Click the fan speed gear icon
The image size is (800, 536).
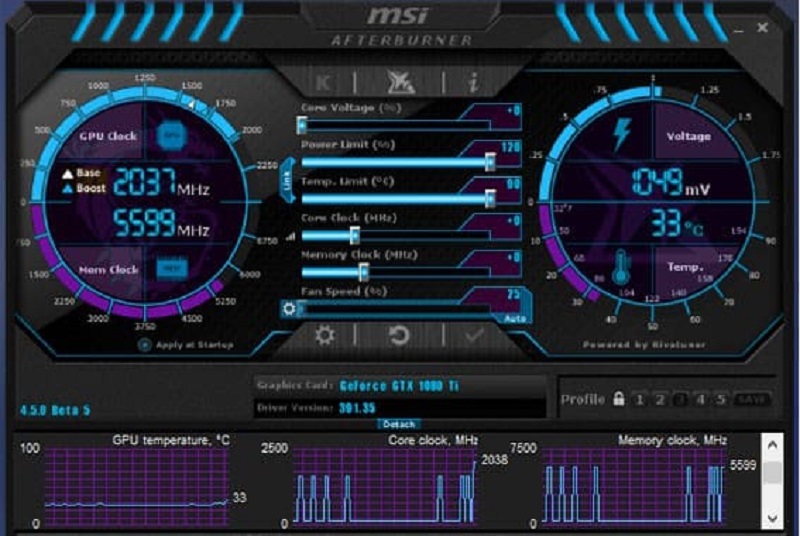pos(289,309)
